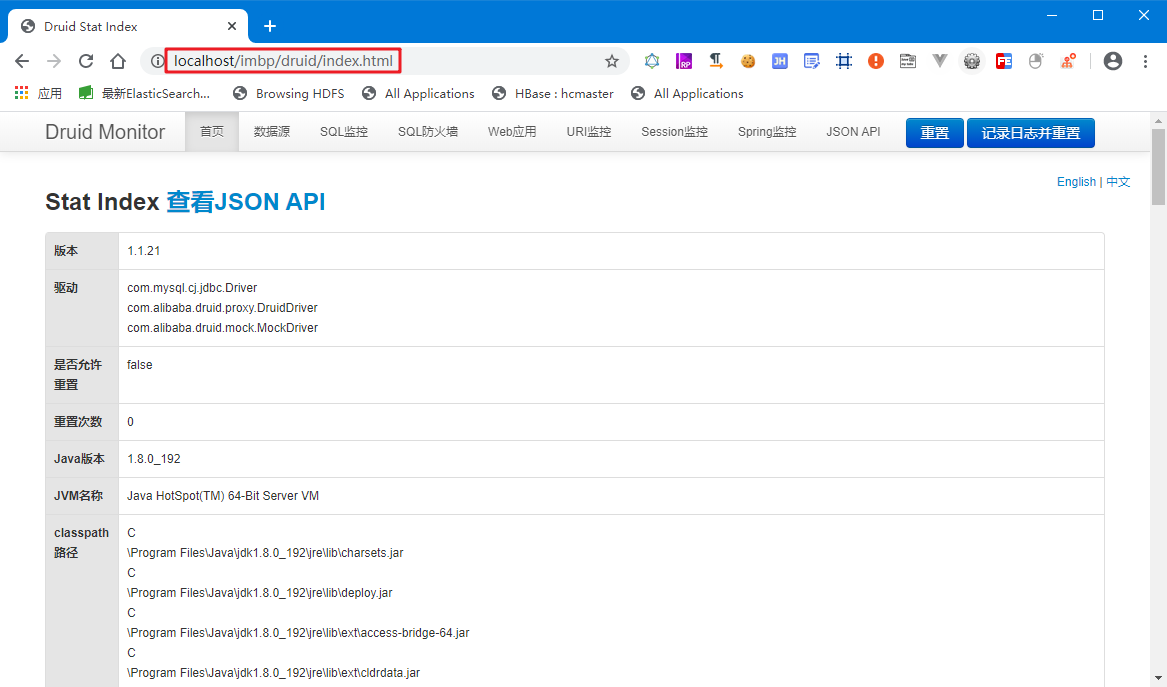Open the 最新ElasticSearch bookmark
Image resolution: width=1167 pixels, height=687 pixels.
click(145, 93)
